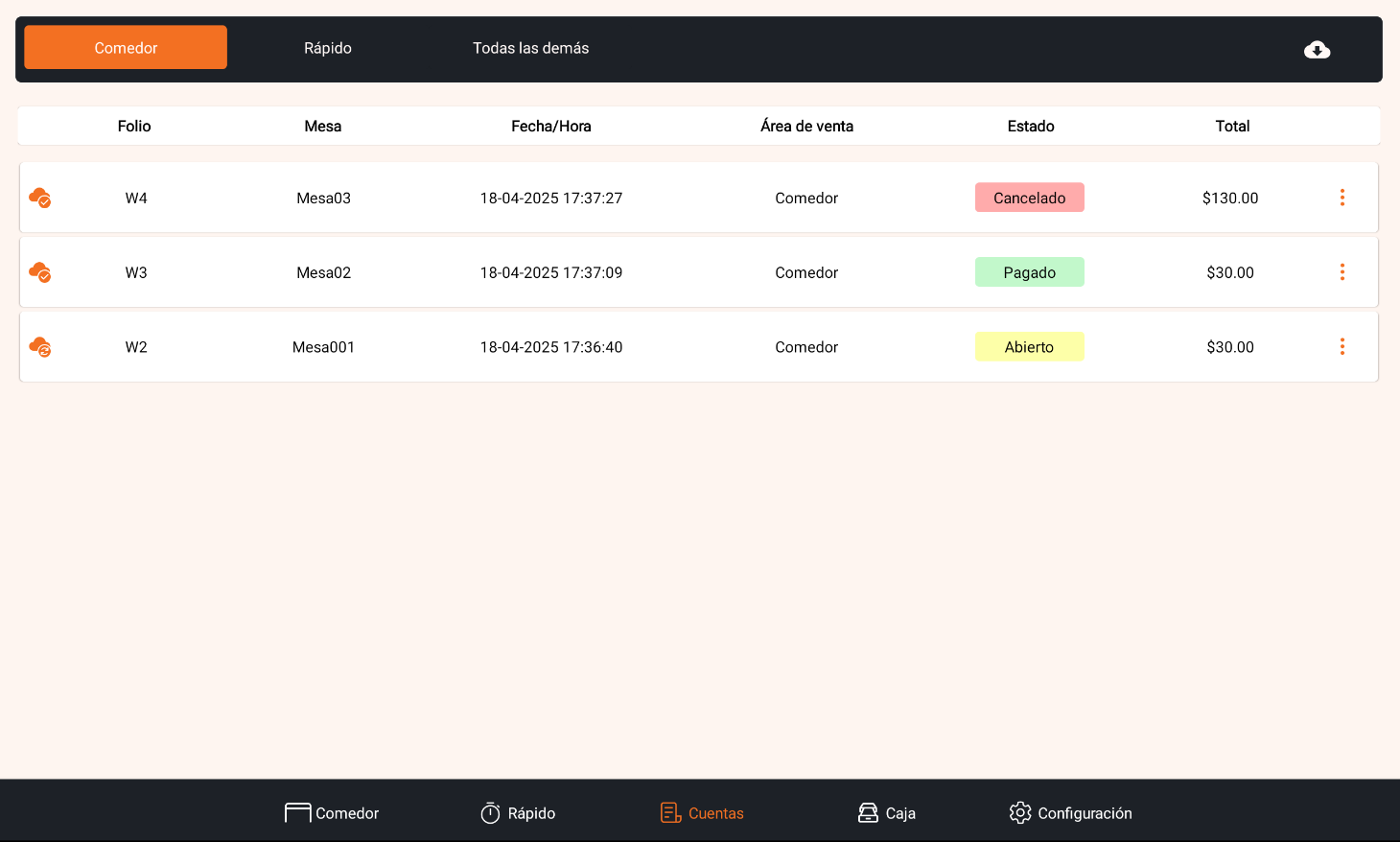1400x842 pixels.
Task: Switch to the Rápido filter tab at top
Action: (328, 48)
